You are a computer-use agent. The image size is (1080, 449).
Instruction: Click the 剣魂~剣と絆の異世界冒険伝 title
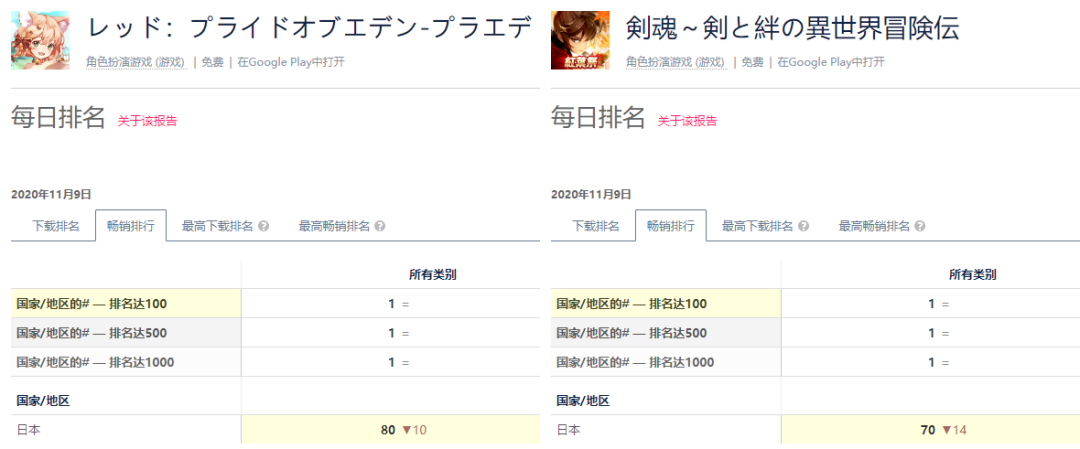click(x=793, y=29)
